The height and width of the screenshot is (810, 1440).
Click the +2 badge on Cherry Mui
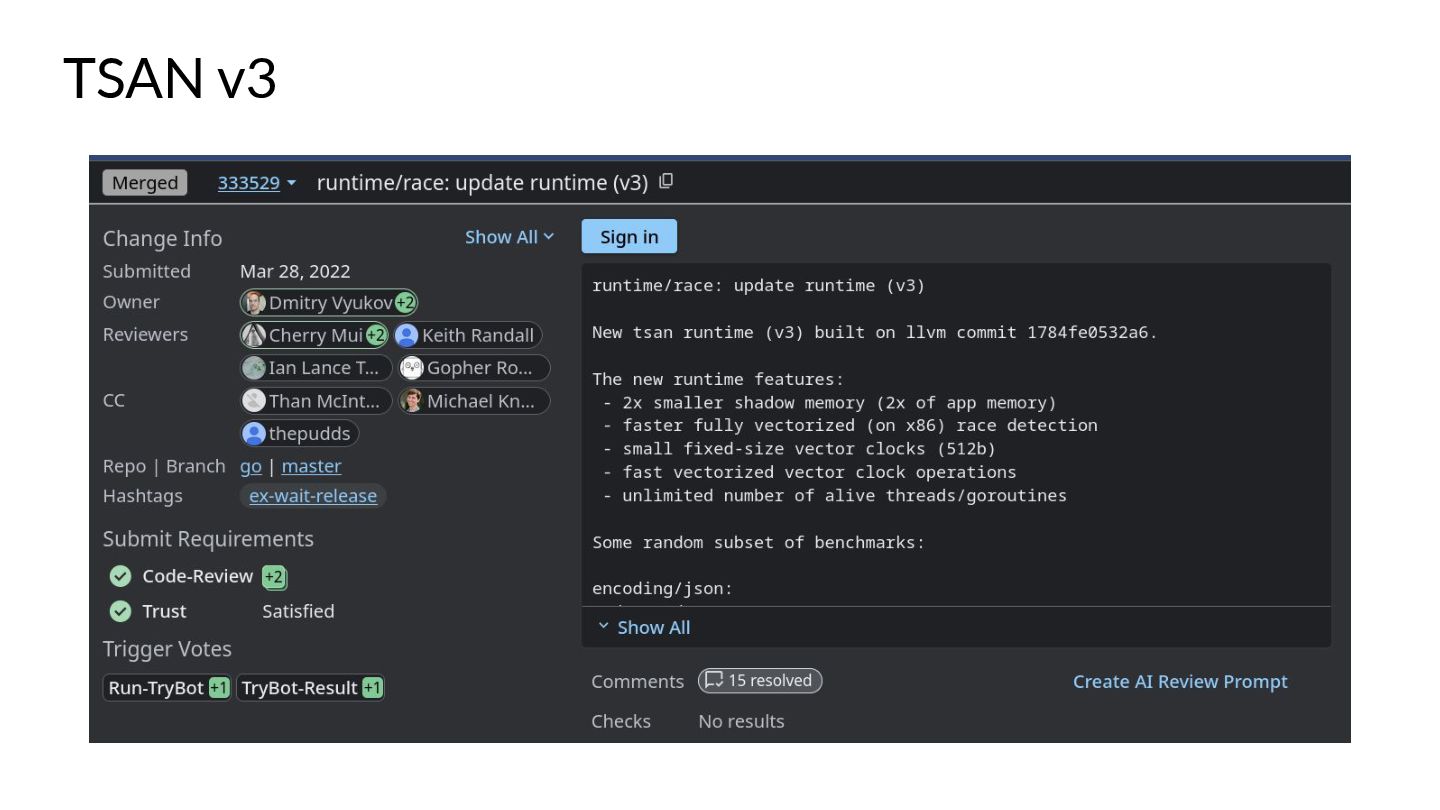[376, 335]
